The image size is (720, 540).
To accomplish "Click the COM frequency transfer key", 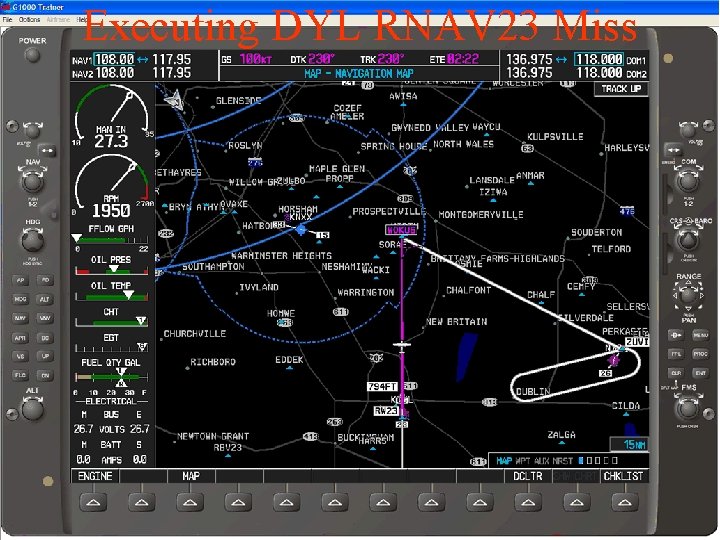I will point(673,150).
